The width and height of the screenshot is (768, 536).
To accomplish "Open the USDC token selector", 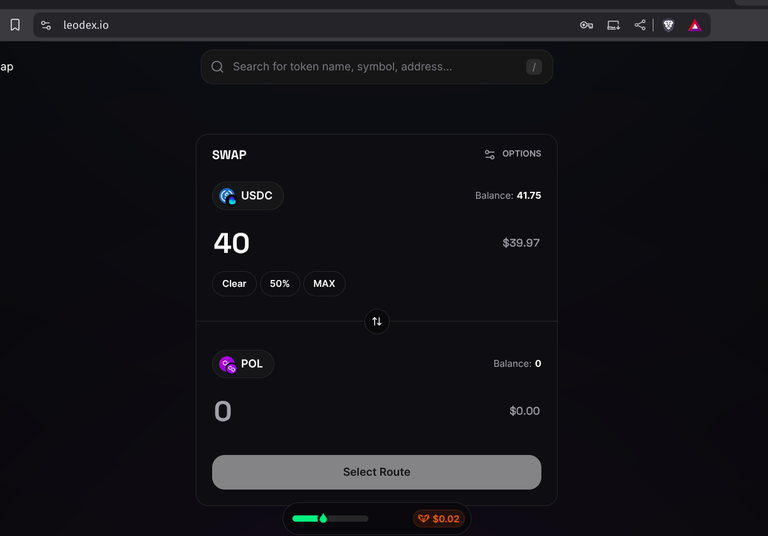I will (248, 195).
